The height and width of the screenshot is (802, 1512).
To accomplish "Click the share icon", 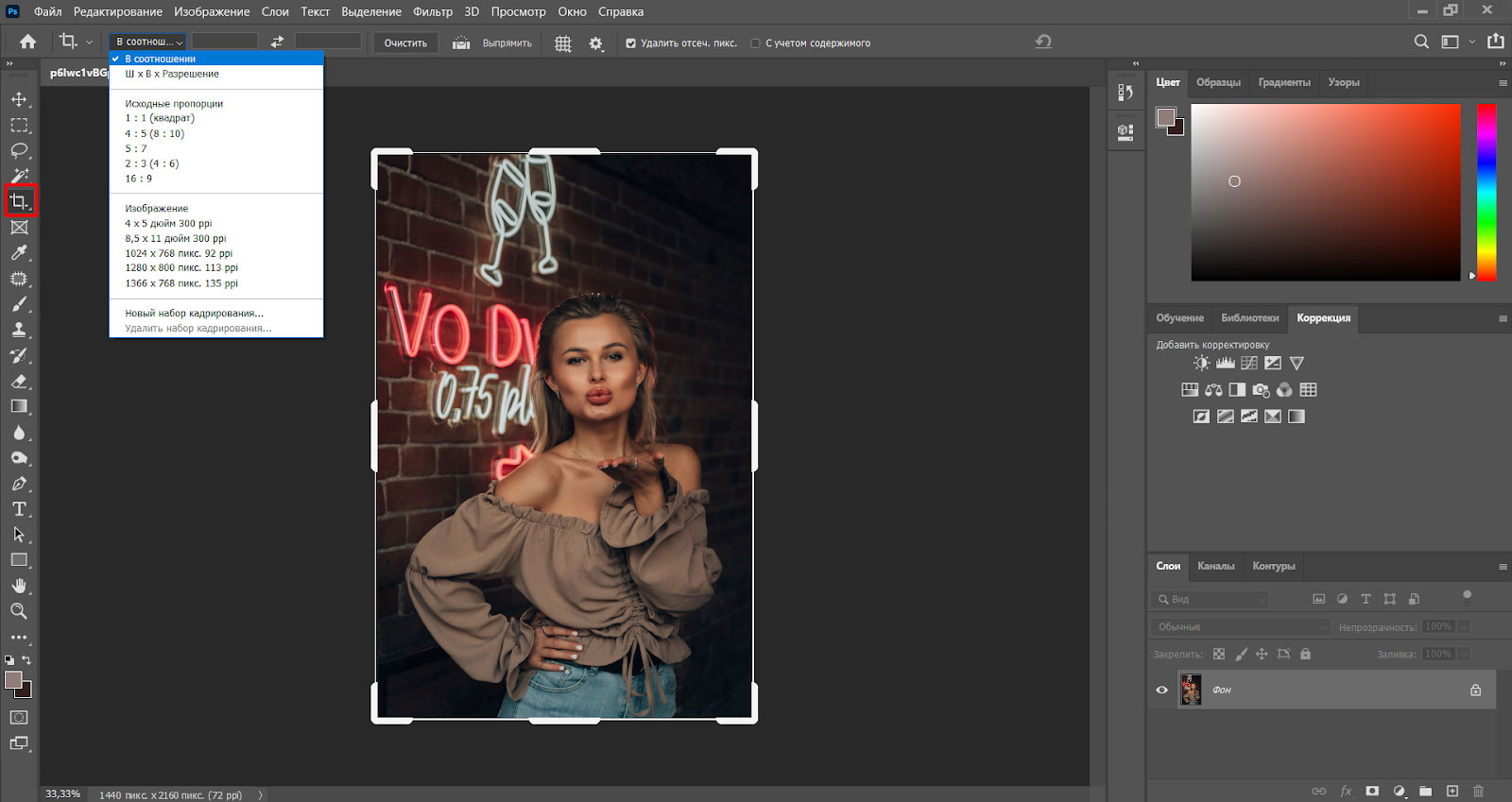I will pyautogui.click(x=1496, y=42).
